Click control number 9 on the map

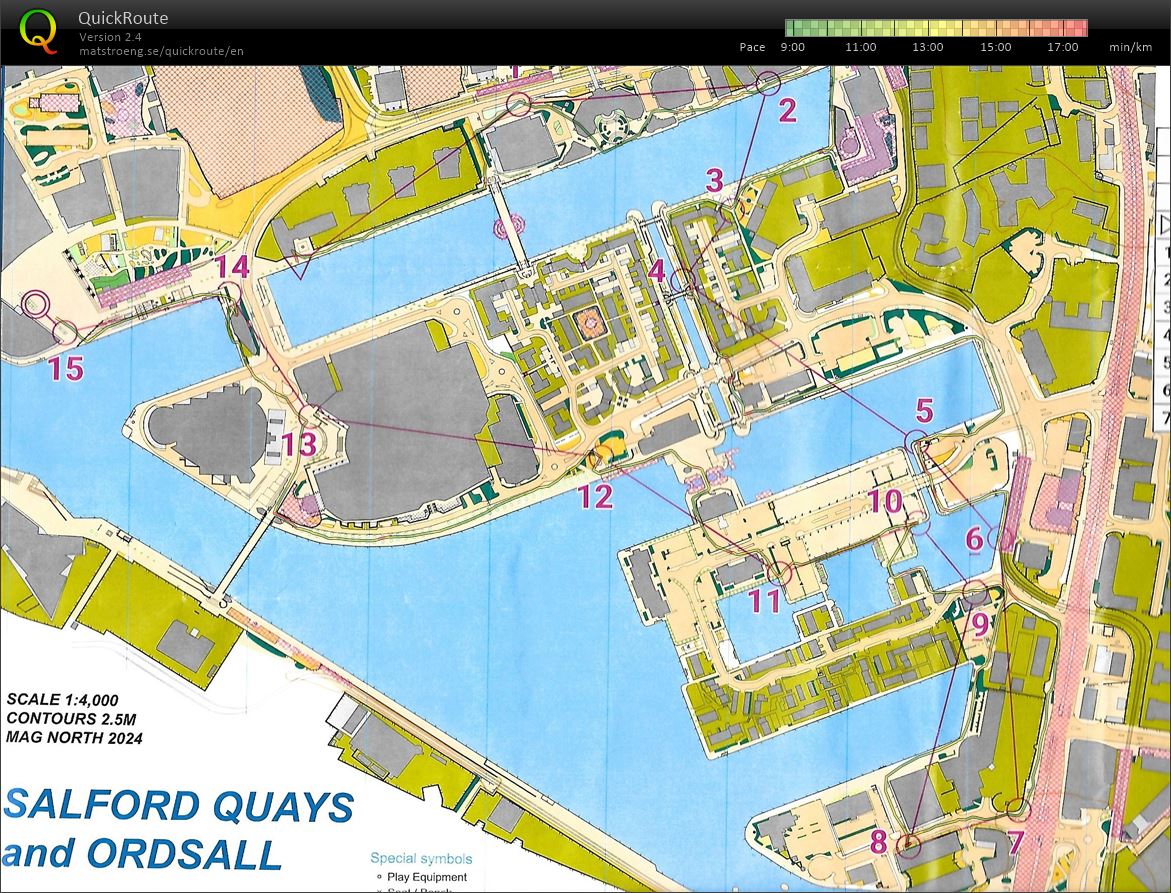coord(980,624)
